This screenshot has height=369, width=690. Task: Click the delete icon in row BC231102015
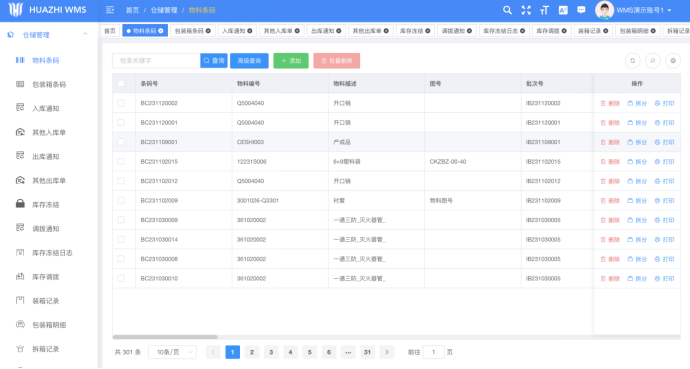coord(610,162)
